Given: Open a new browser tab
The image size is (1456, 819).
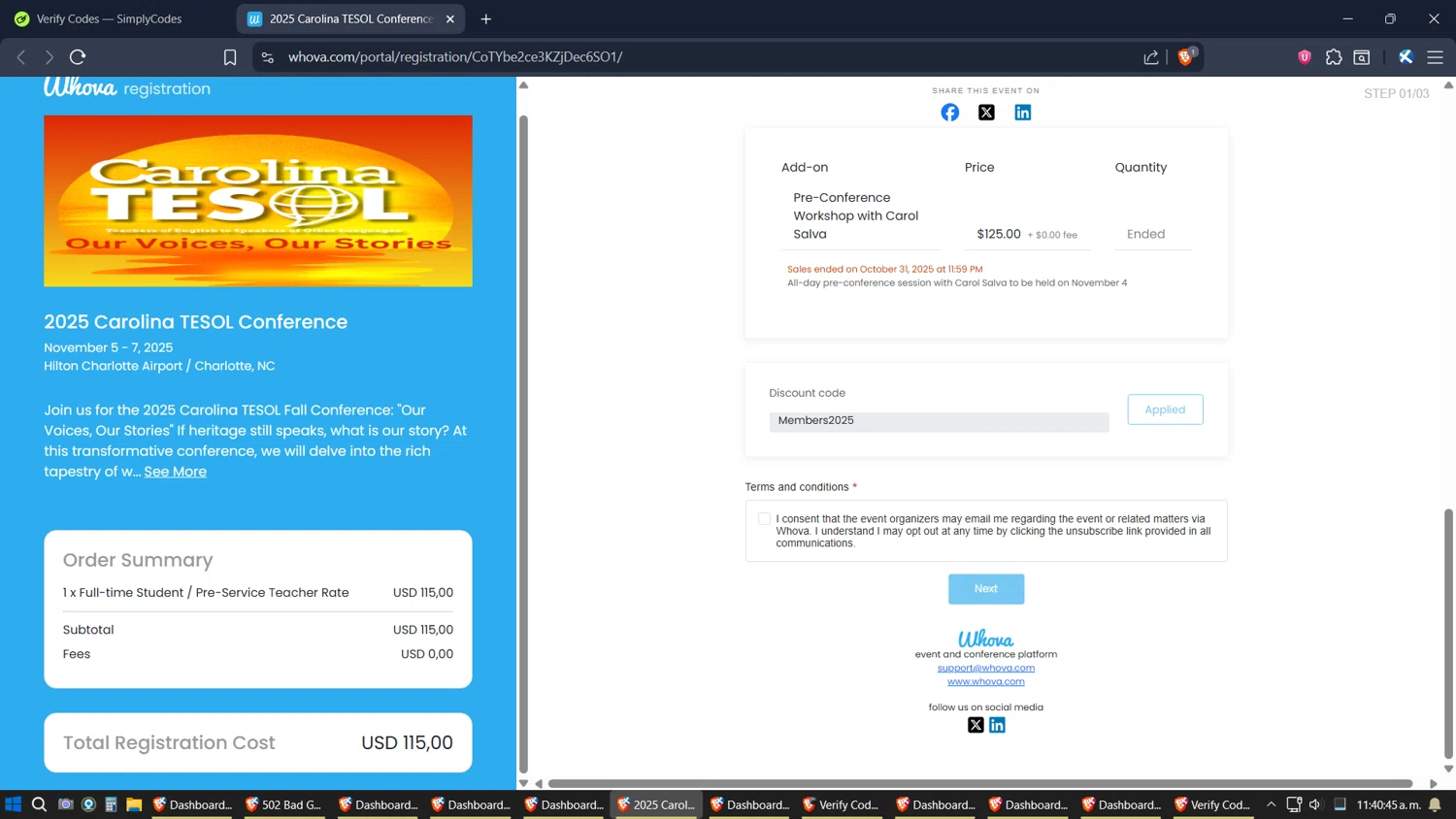Looking at the screenshot, I should click(486, 18).
